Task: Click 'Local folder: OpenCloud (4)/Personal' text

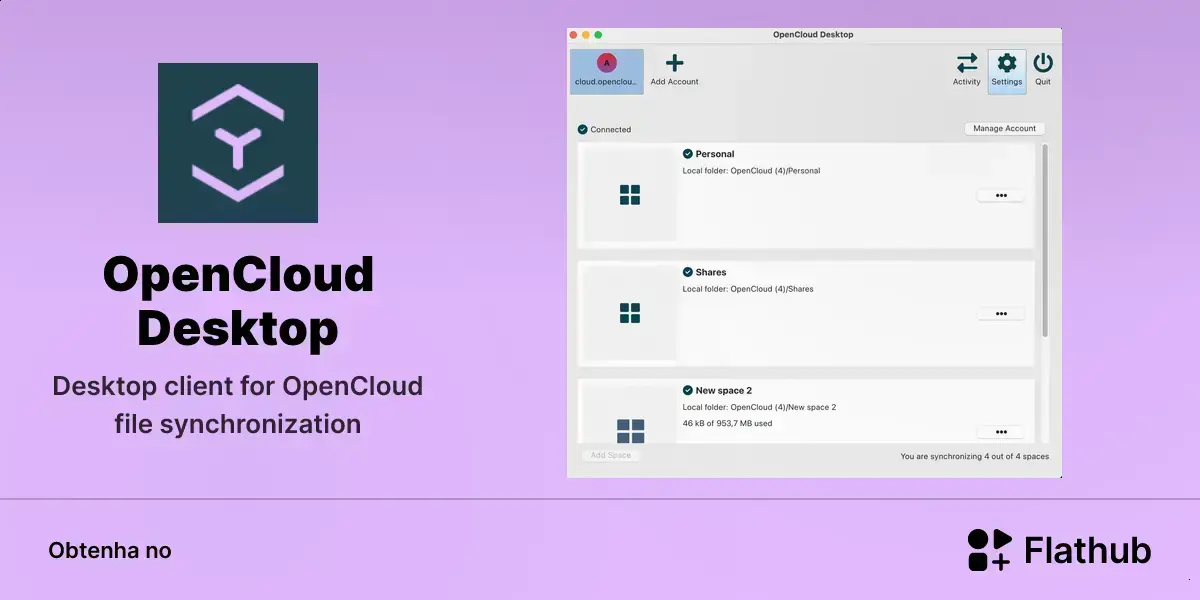Action: tap(751, 171)
